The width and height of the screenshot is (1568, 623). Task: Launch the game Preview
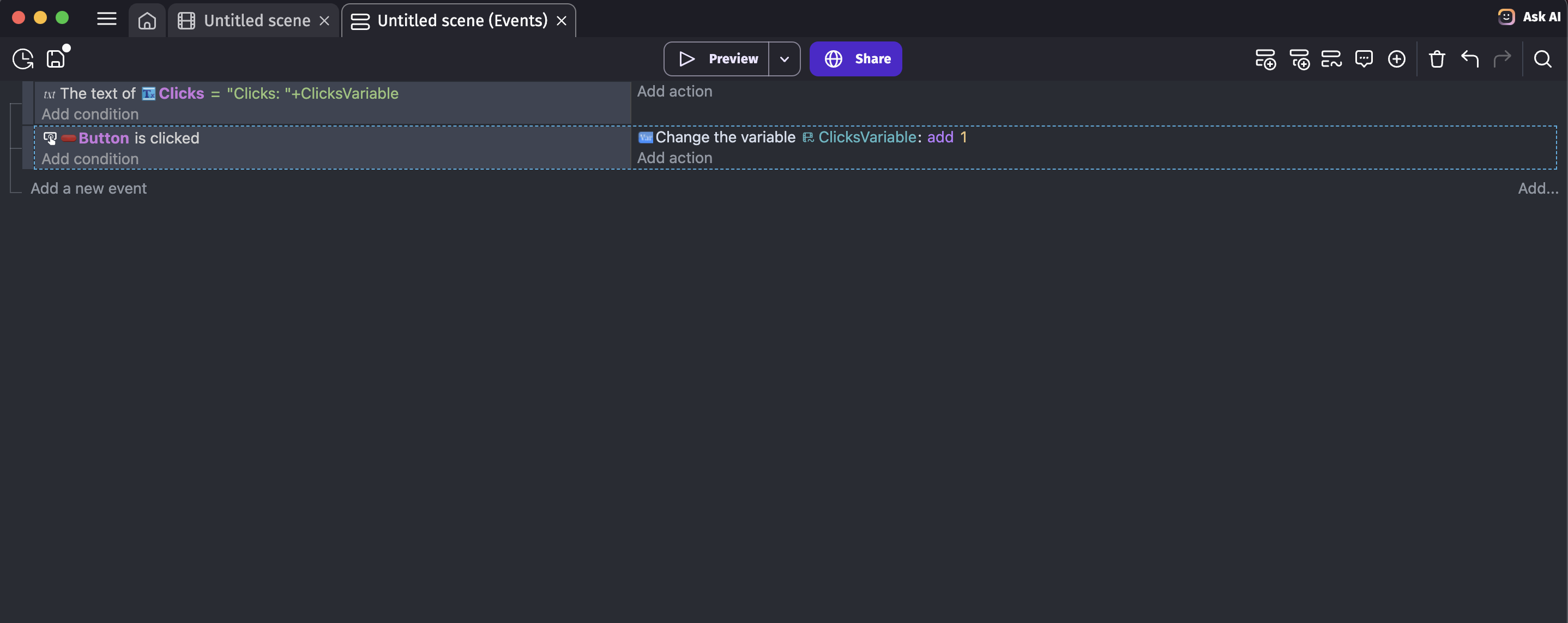tap(717, 59)
